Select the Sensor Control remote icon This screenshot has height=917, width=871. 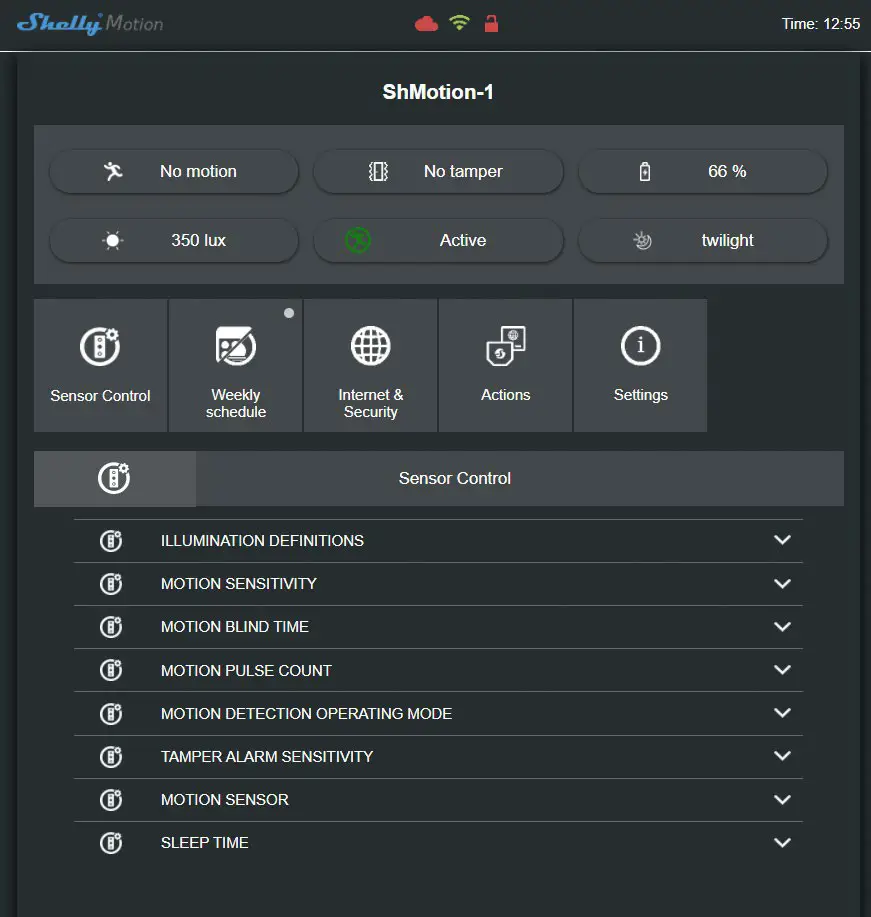[x=100, y=346]
